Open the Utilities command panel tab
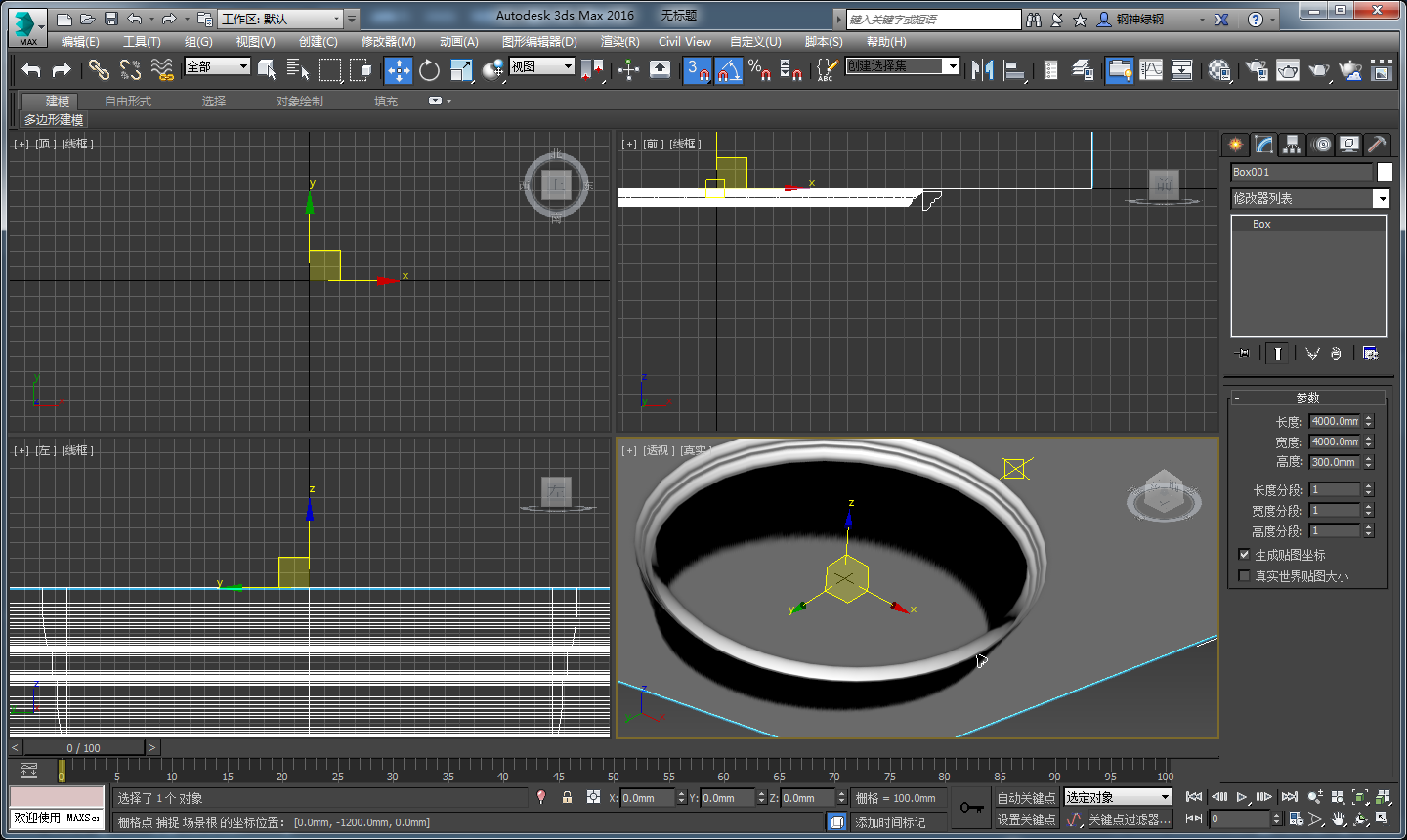 coord(1377,145)
